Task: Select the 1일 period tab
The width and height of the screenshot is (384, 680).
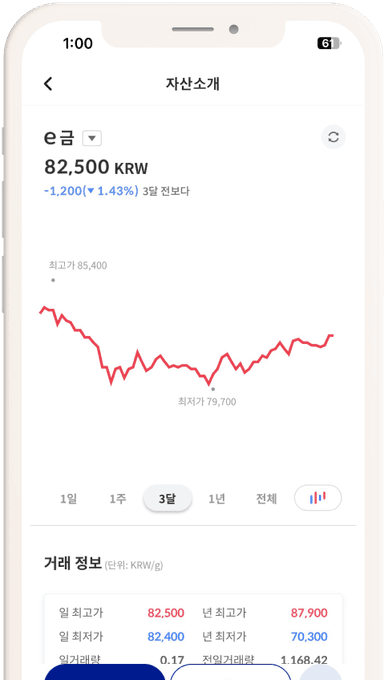Action: (69, 499)
